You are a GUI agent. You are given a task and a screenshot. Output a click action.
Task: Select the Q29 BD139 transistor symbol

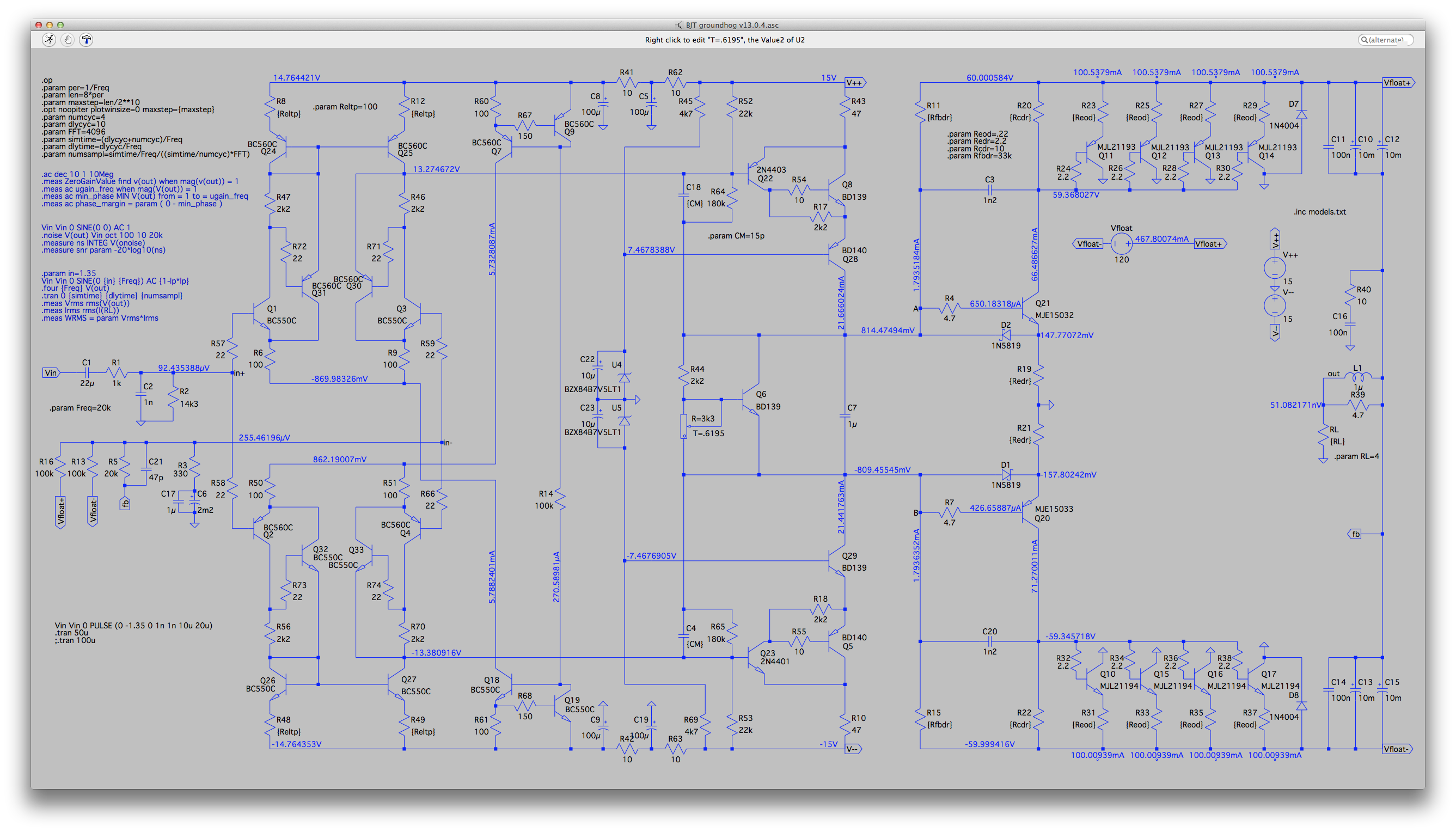point(836,561)
